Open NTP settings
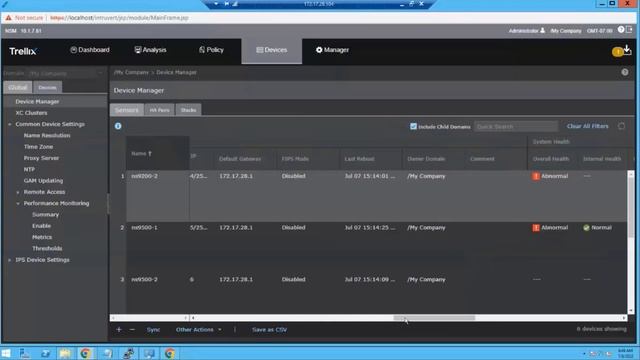640x360 pixels. [29, 169]
